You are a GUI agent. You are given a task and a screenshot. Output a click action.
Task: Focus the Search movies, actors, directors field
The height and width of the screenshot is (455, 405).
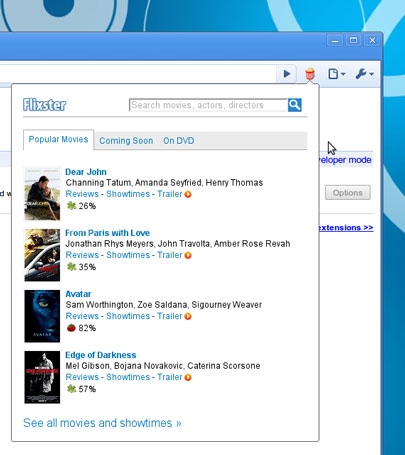tap(209, 105)
